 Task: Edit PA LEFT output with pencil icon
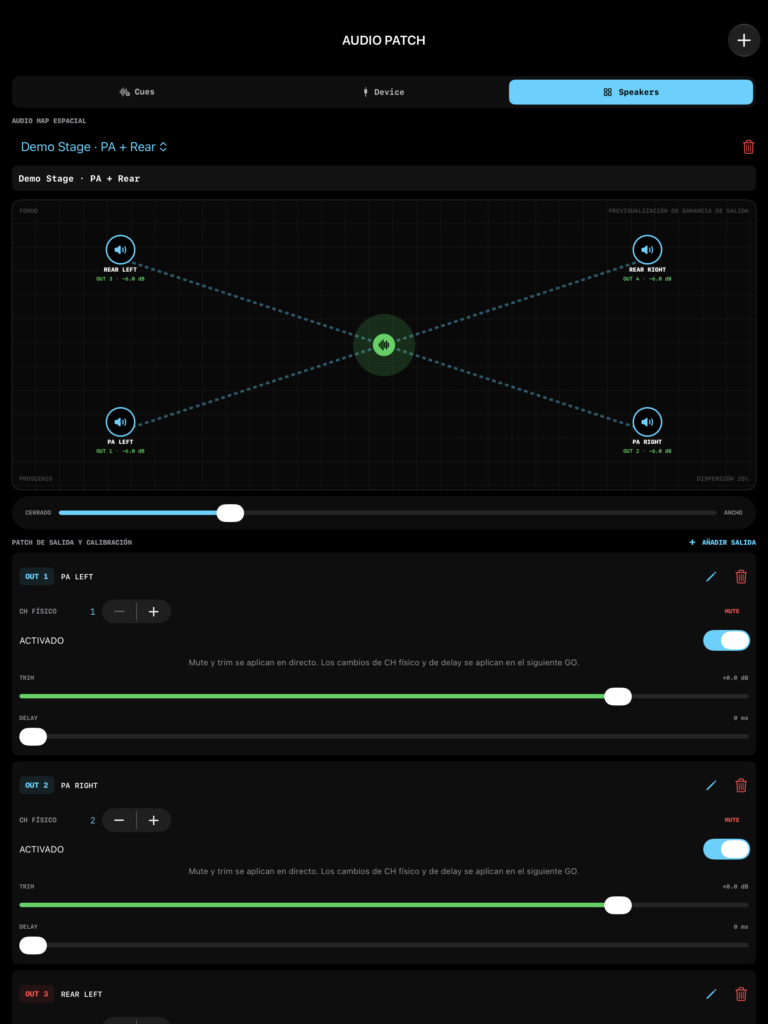[711, 577]
